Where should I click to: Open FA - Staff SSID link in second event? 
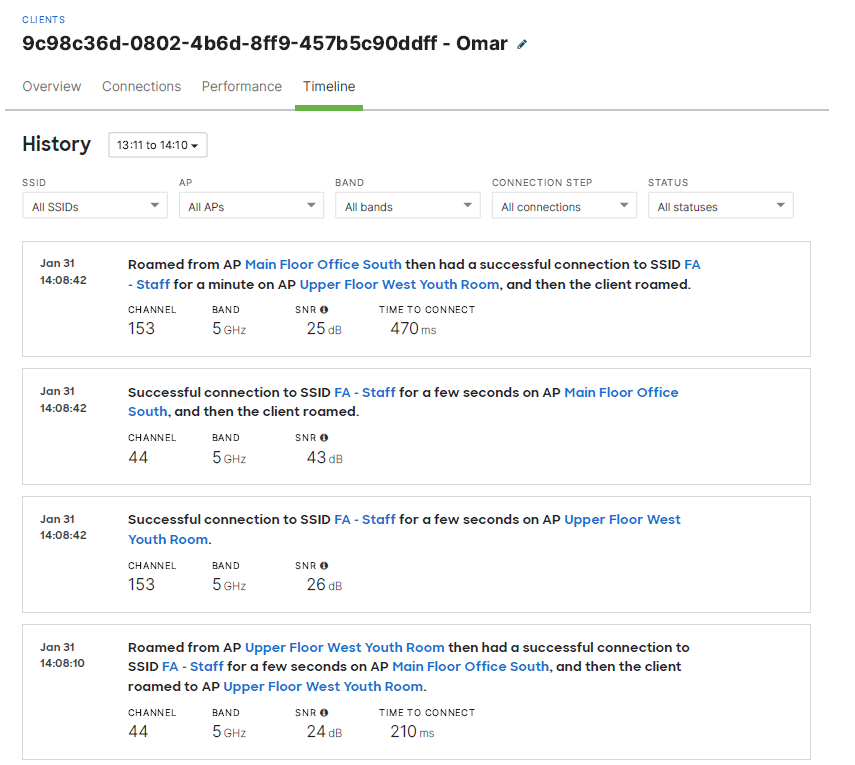(365, 393)
